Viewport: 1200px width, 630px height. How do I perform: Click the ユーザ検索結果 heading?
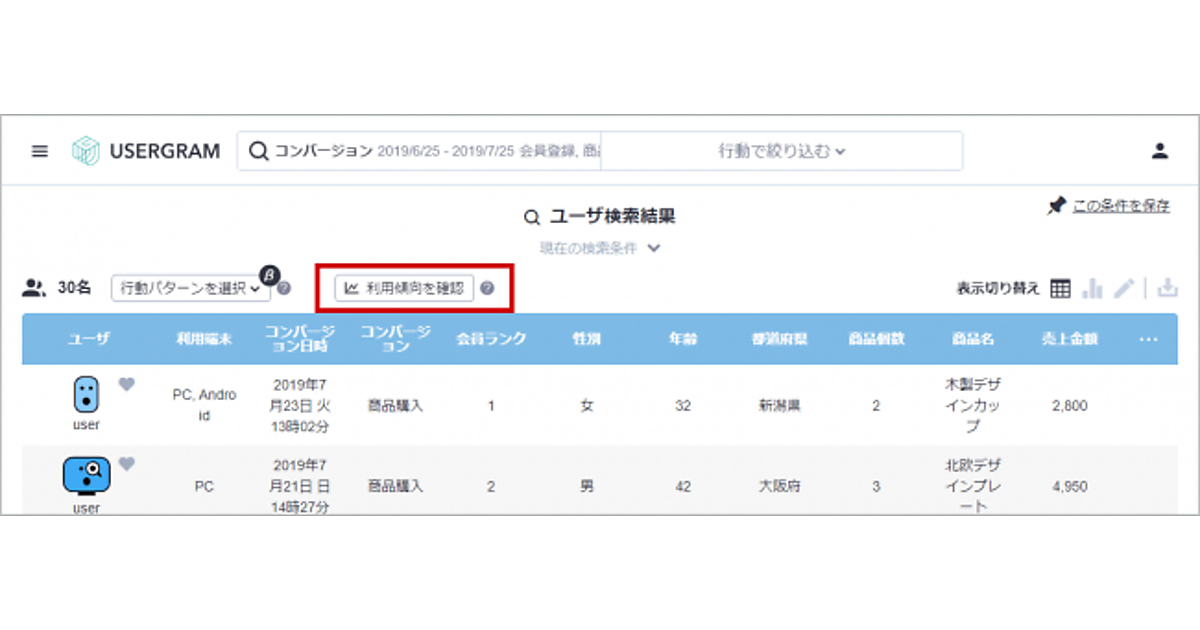[613, 217]
